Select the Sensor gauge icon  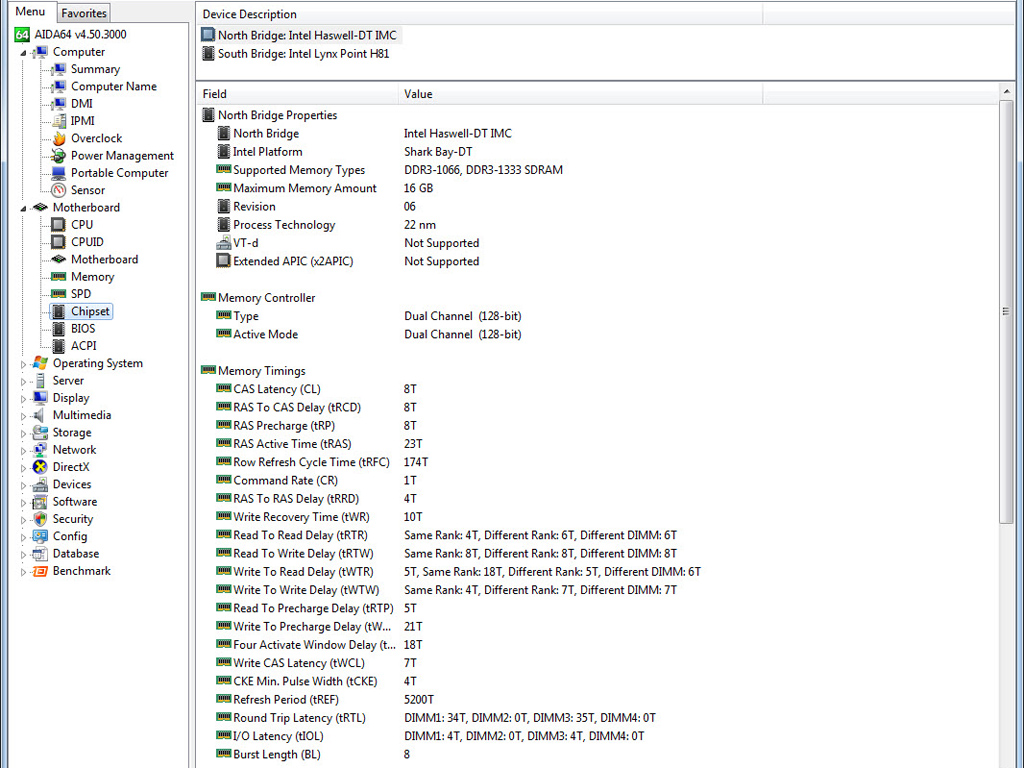[x=58, y=190]
